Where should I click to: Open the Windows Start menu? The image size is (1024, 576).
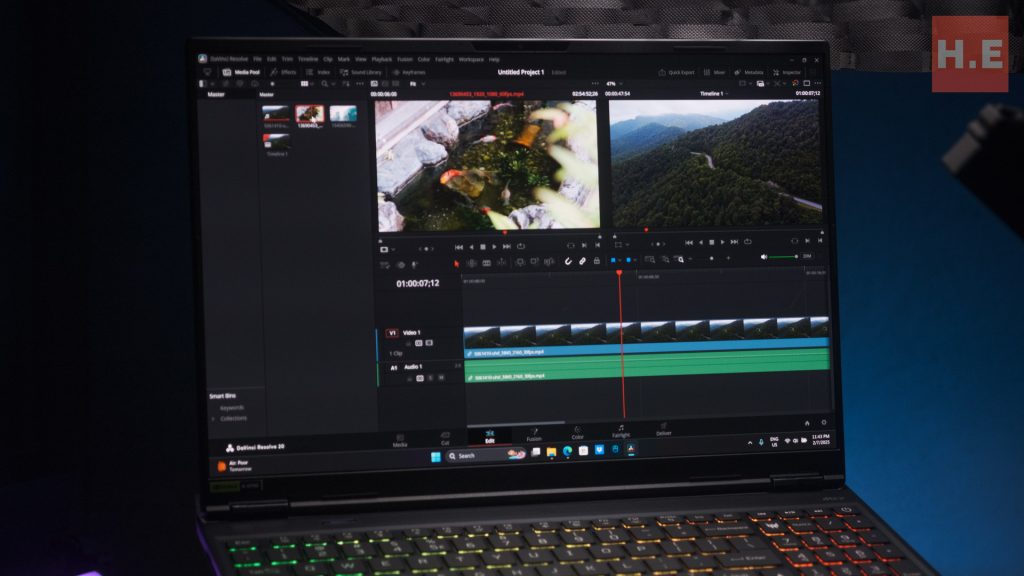(x=435, y=455)
